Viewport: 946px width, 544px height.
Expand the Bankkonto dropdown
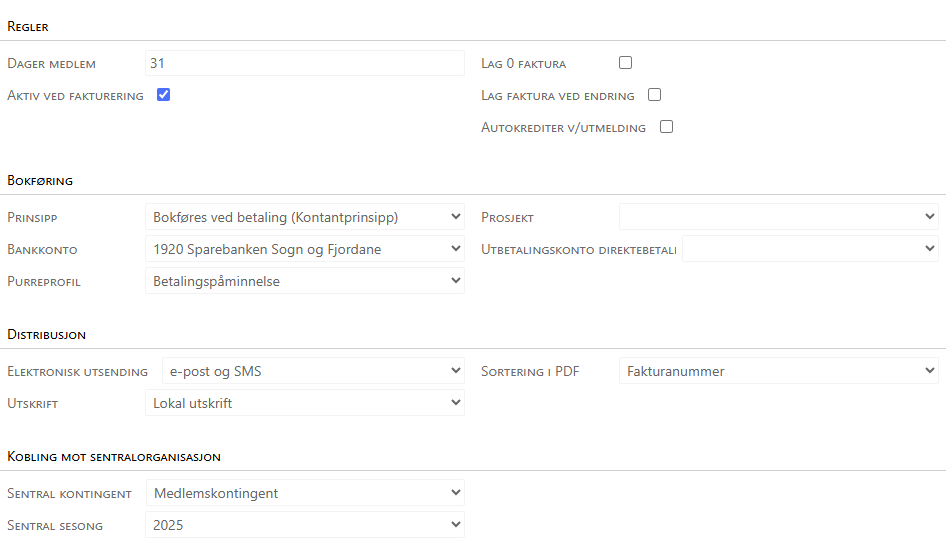point(304,249)
